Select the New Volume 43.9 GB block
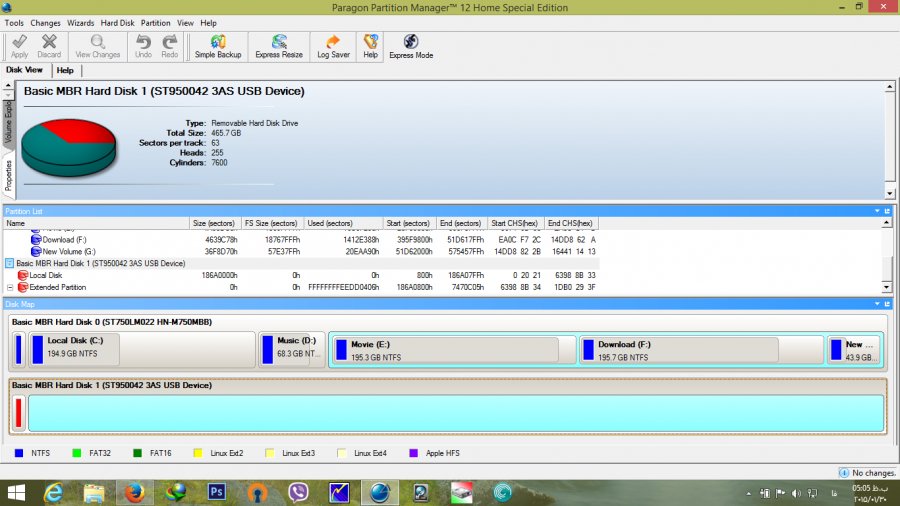Image resolution: width=900 pixels, height=506 pixels. point(854,349)
